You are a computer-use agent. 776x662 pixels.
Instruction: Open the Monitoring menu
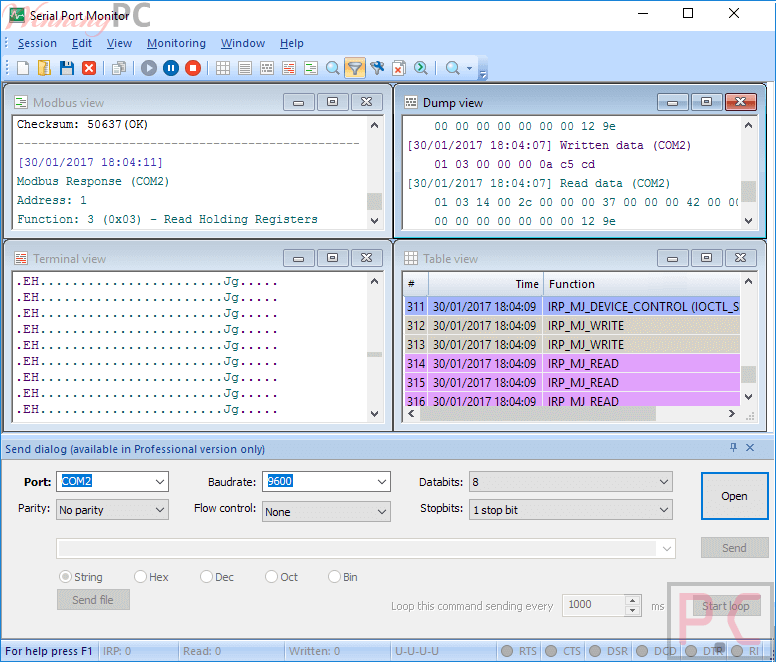tap(176, 44)
